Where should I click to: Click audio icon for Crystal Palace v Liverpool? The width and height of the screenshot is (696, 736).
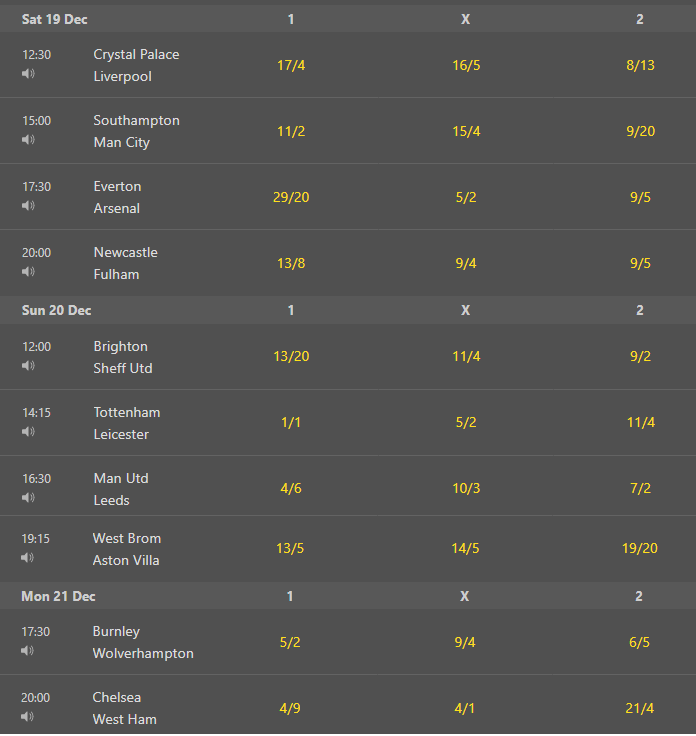(x=28, y=74)
